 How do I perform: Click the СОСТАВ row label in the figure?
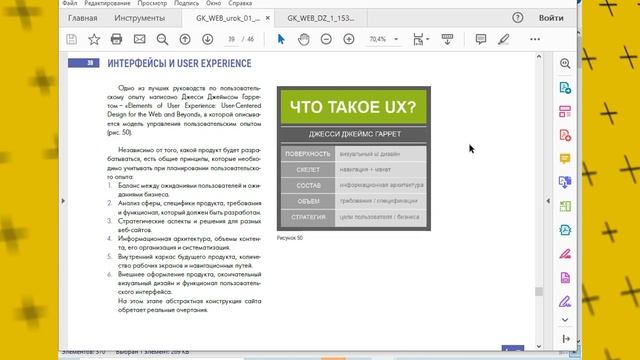coord(308,186)
